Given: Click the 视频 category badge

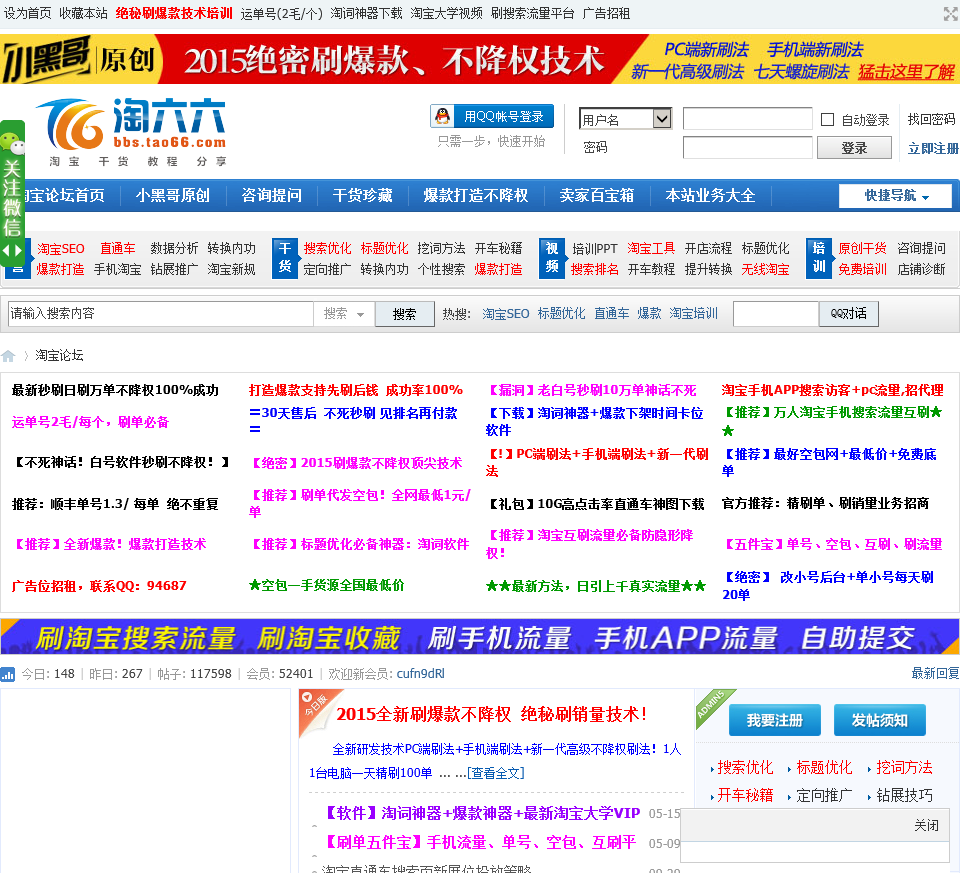Looking at the screenshot, I should click(x=552, y=258).
